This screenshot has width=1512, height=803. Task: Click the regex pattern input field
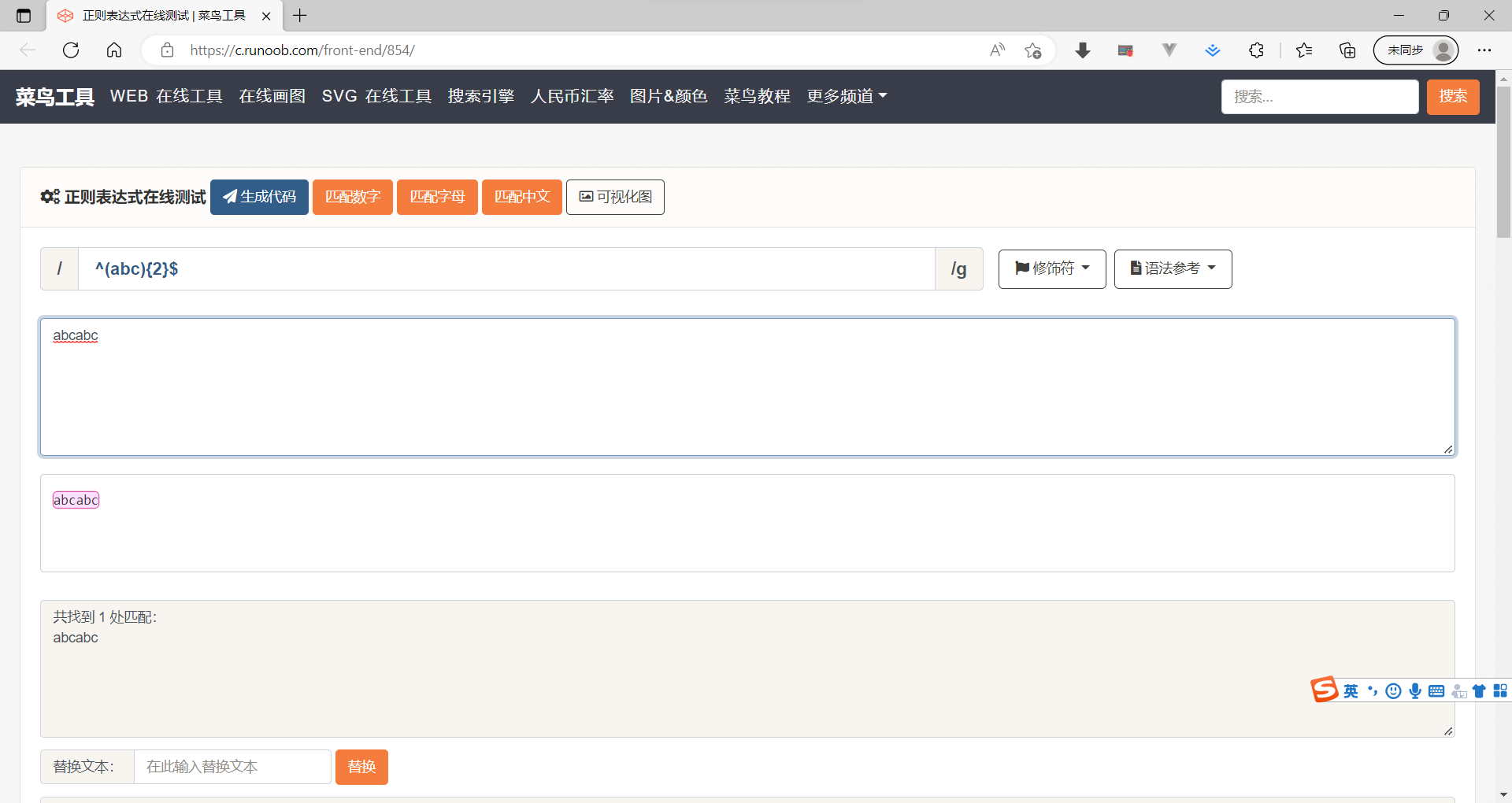pos(506,269)
